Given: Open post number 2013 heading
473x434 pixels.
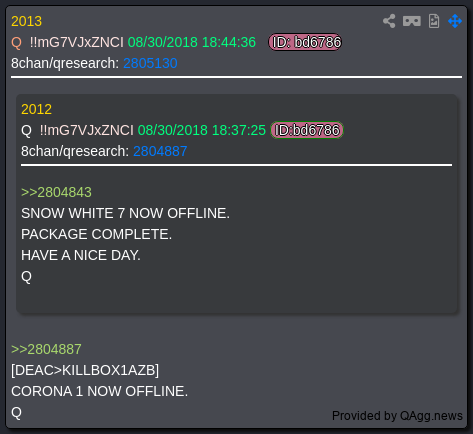Looking at the screenshot, I should point(27,21).
